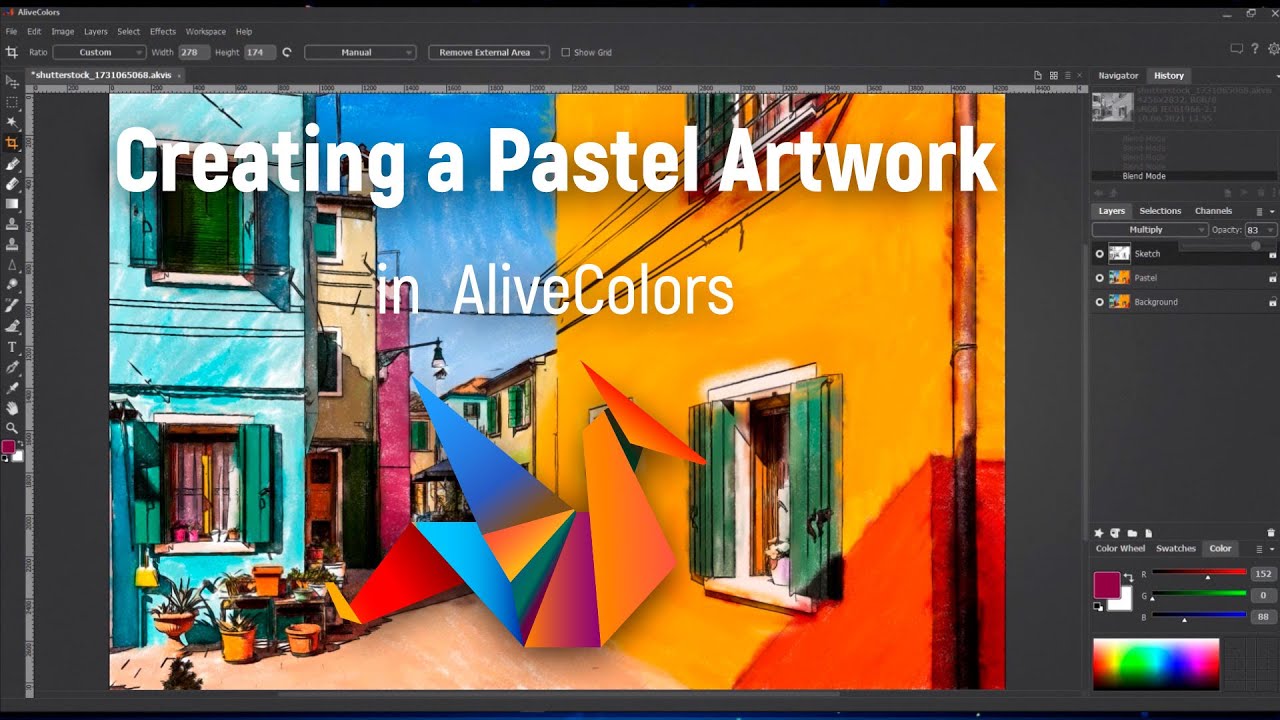This screenshot has height=720, width=1280.
Task: Click the blue B channel slider
Action: [1199, 616]
